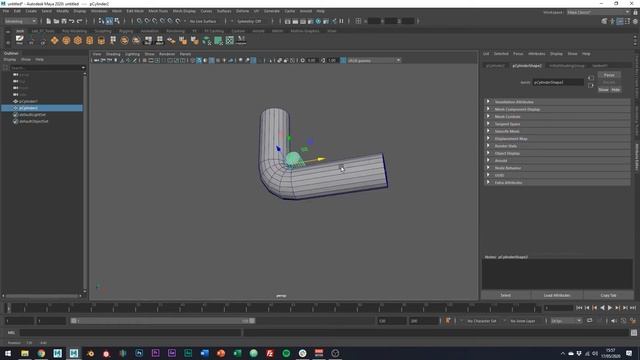Select pCylinder1 in the Outliner
The image size is (640, 360).
click(29, 101)
